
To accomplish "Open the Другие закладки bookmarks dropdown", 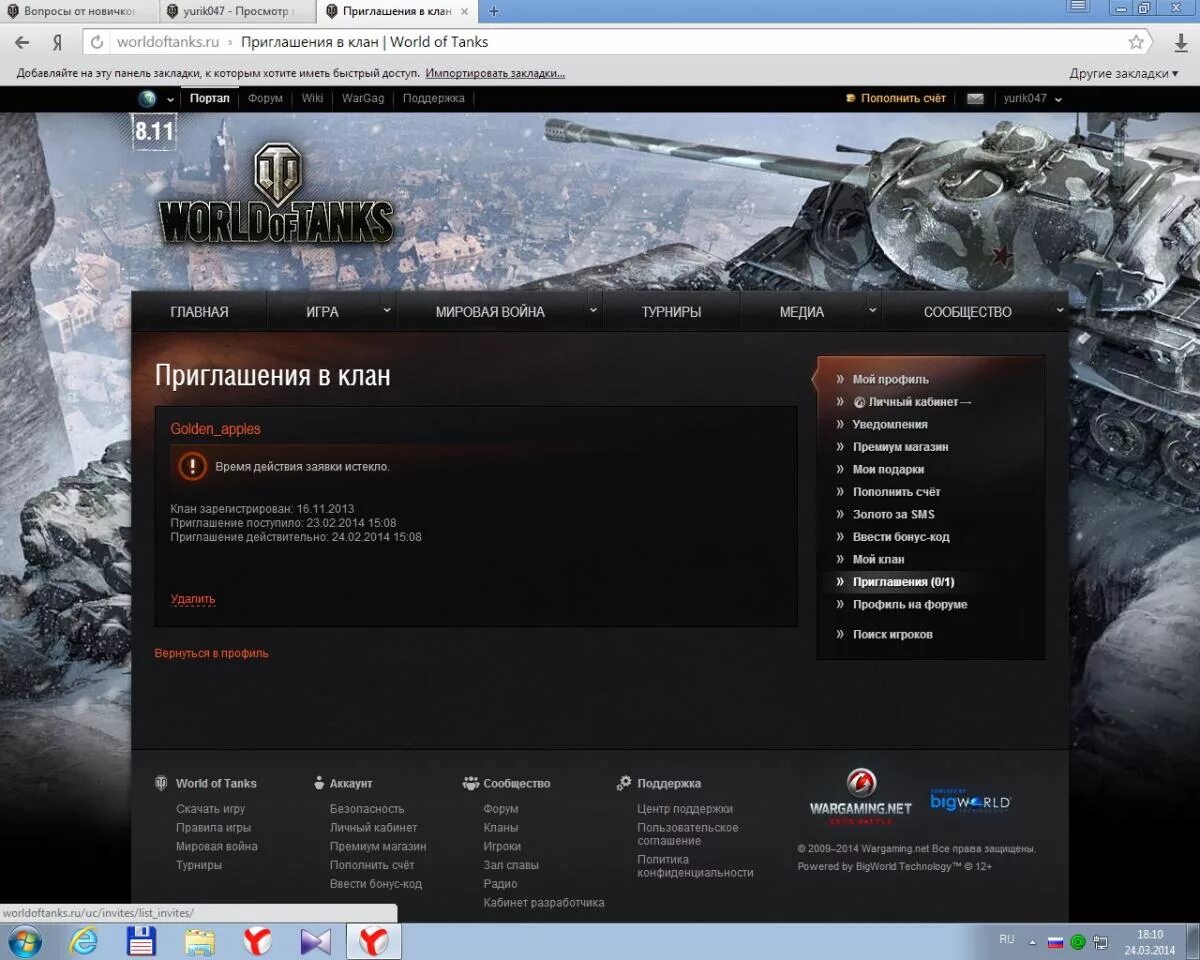I will click(1124, 73).
